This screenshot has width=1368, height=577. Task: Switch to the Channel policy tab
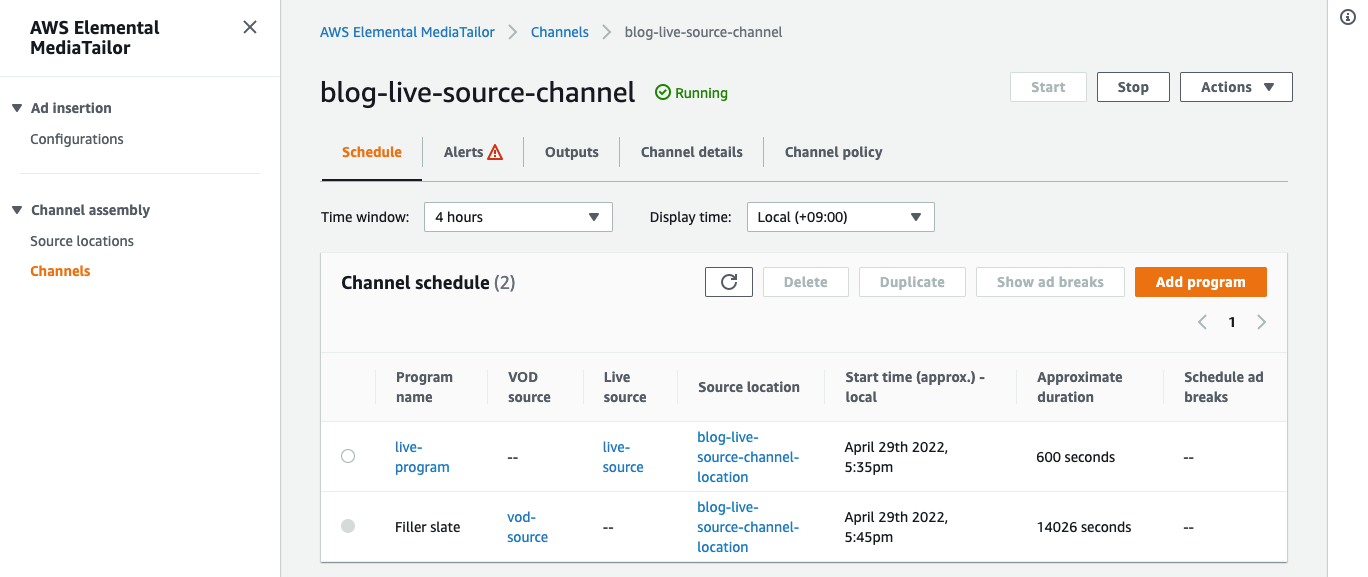click(x=834, y=152)
